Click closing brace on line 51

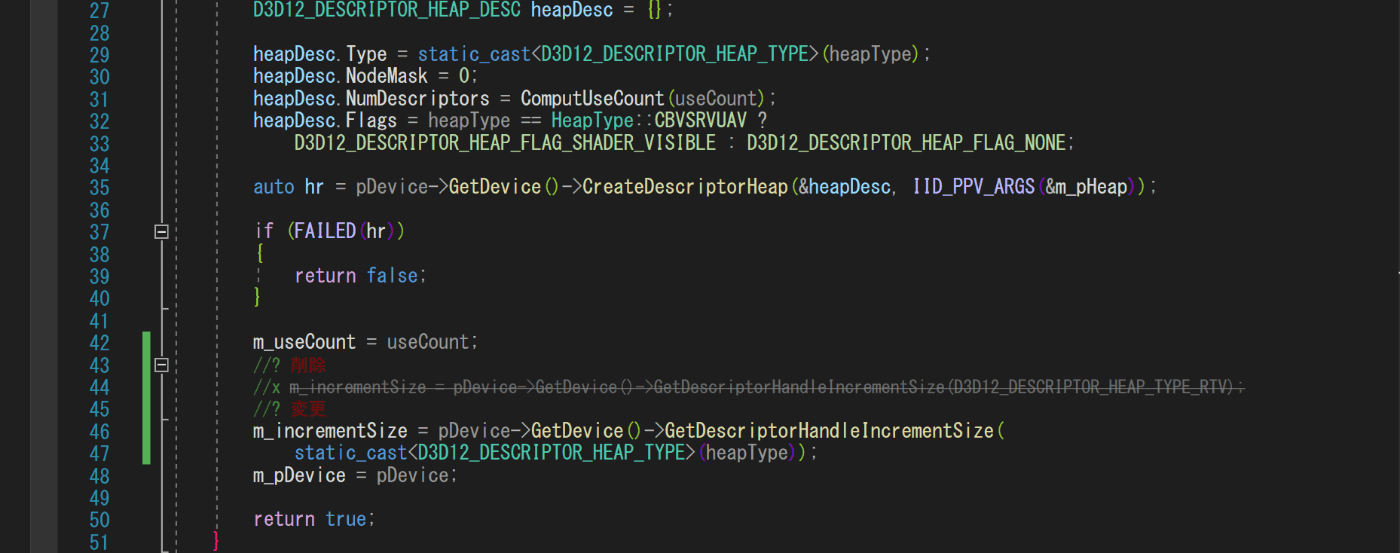(x=217, y=542)
